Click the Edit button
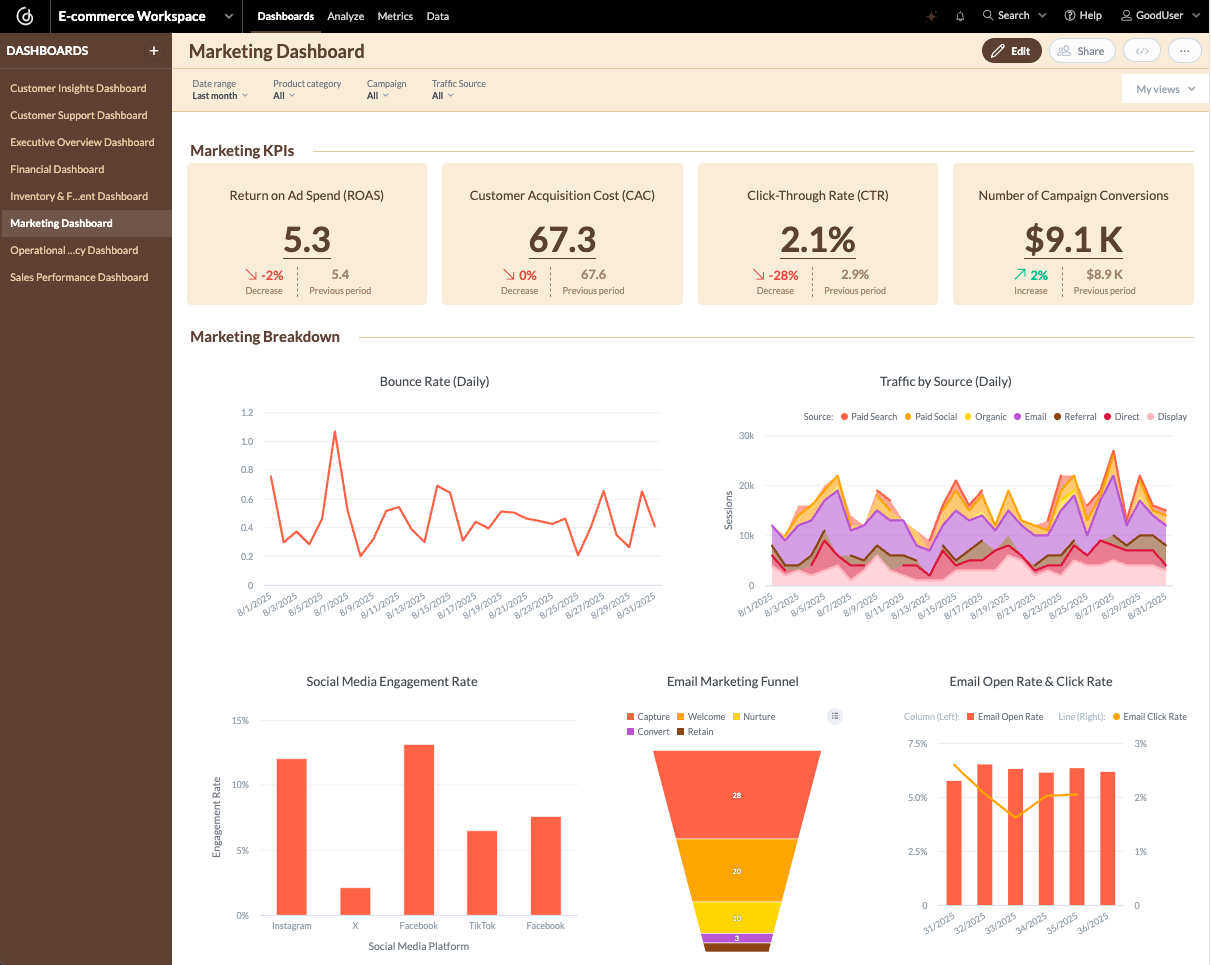 click(x=1011, y=49)
